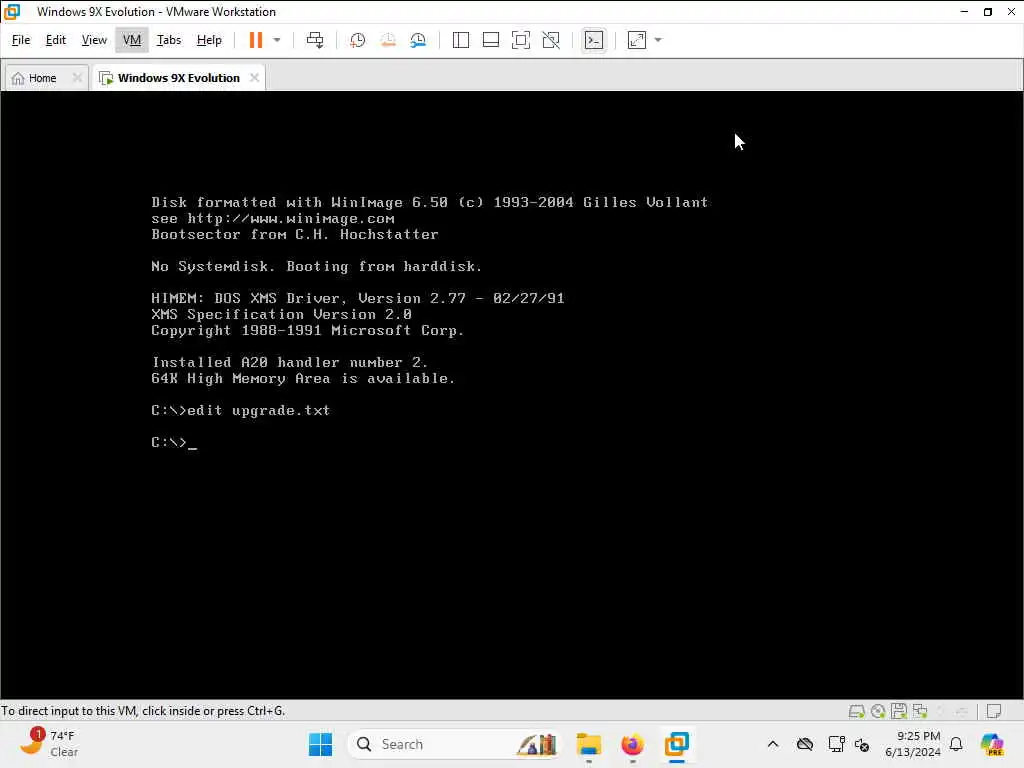The image size is (1024, 768).
Task: Click the taskbar Search box
Action: 454,744
